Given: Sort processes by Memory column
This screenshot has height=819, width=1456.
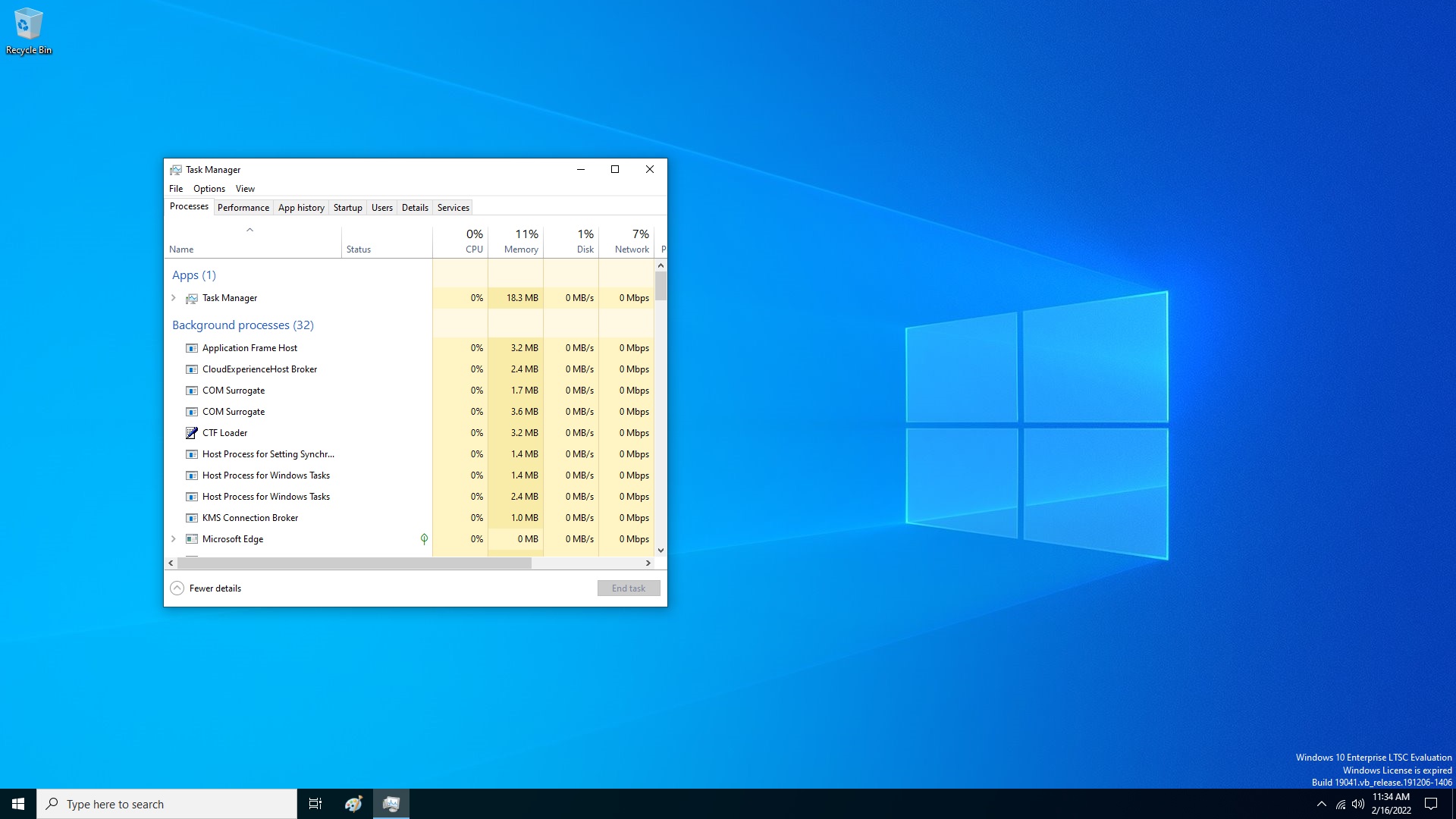Looking at the screenshot, I should (516, 243).
